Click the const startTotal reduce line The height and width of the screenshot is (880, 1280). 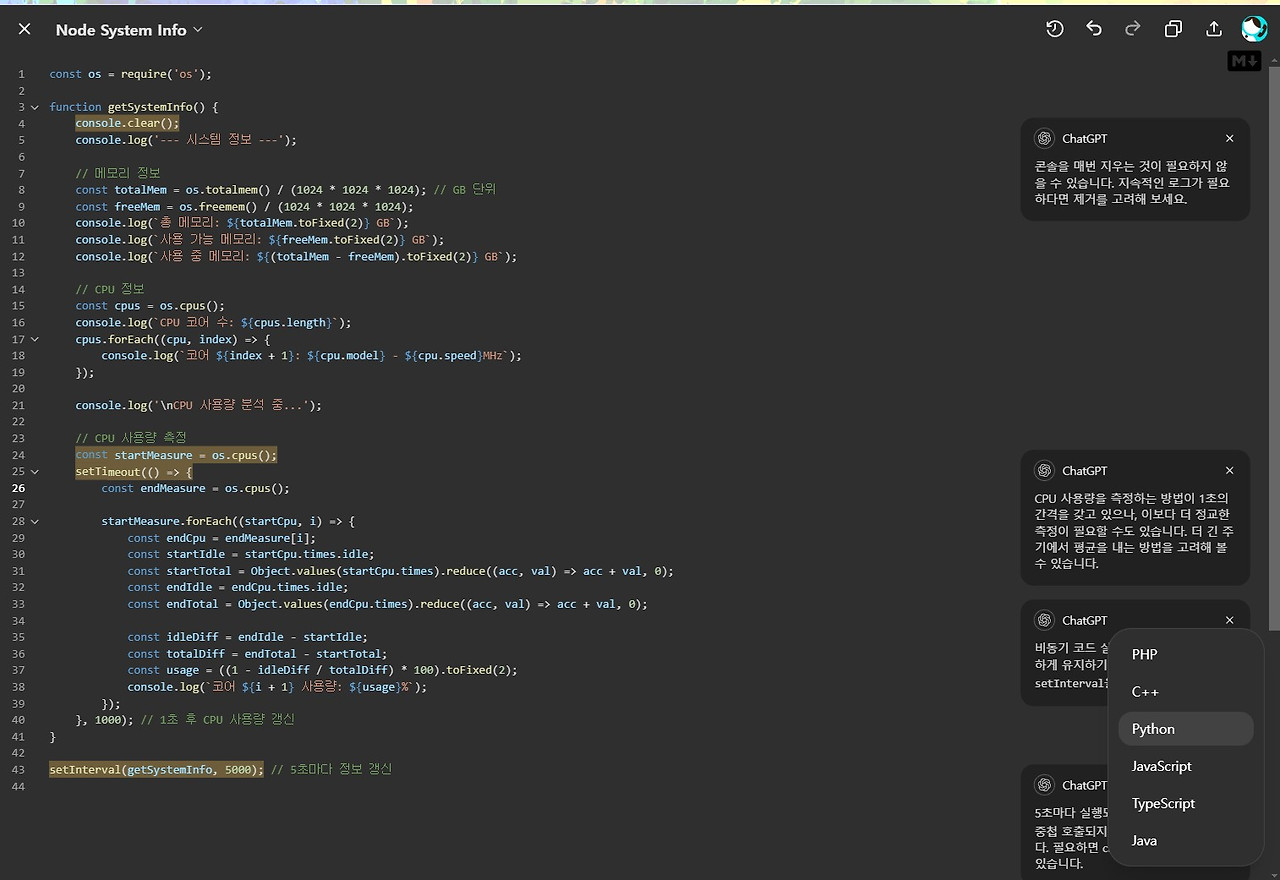(x=400, y=571)
